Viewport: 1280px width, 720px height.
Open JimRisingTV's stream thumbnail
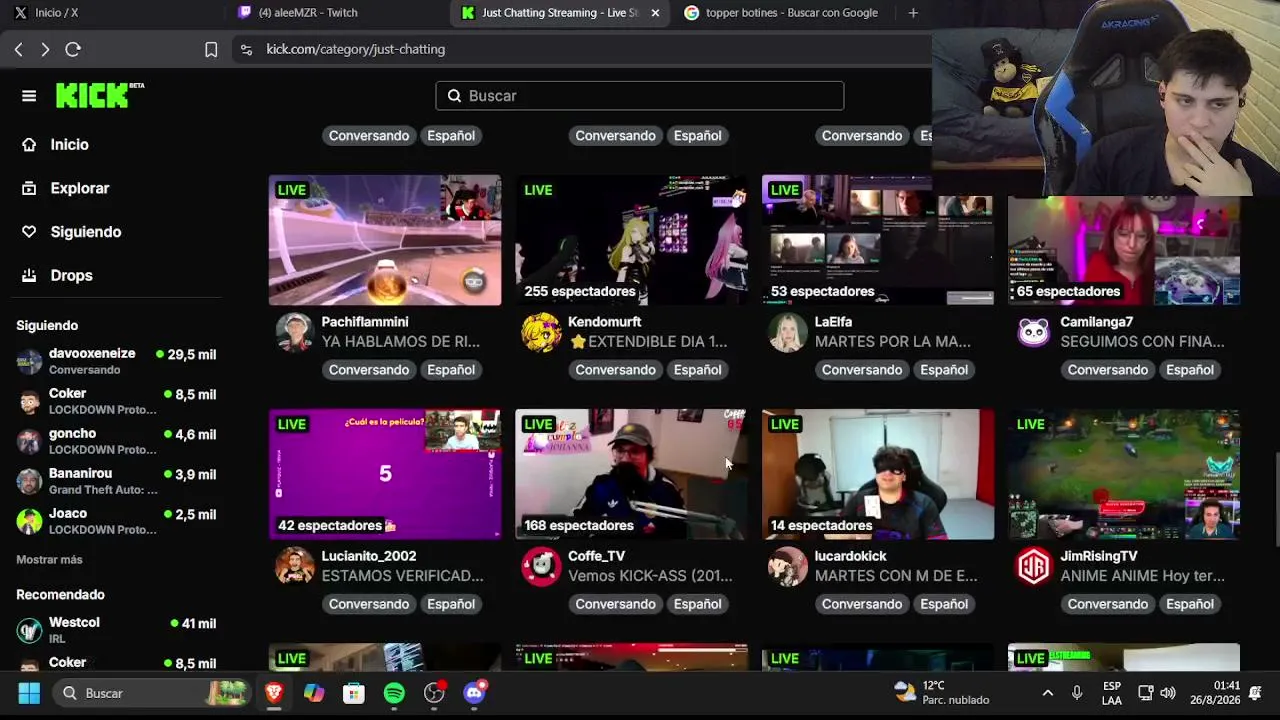tap(1124, 474)
